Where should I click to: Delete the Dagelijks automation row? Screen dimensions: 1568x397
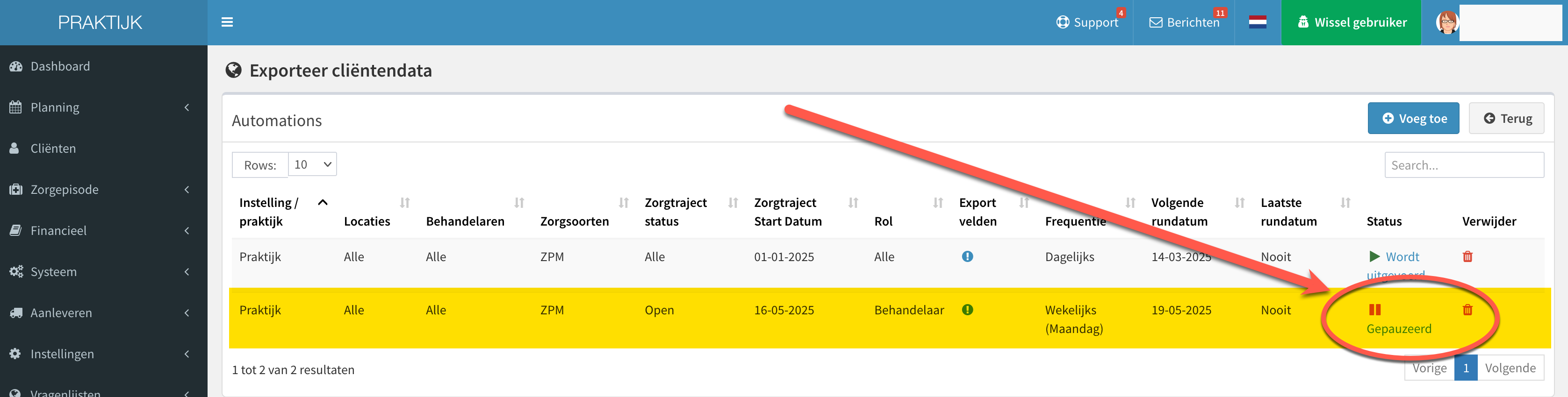pyautogui.click(x=1467, y=256)
